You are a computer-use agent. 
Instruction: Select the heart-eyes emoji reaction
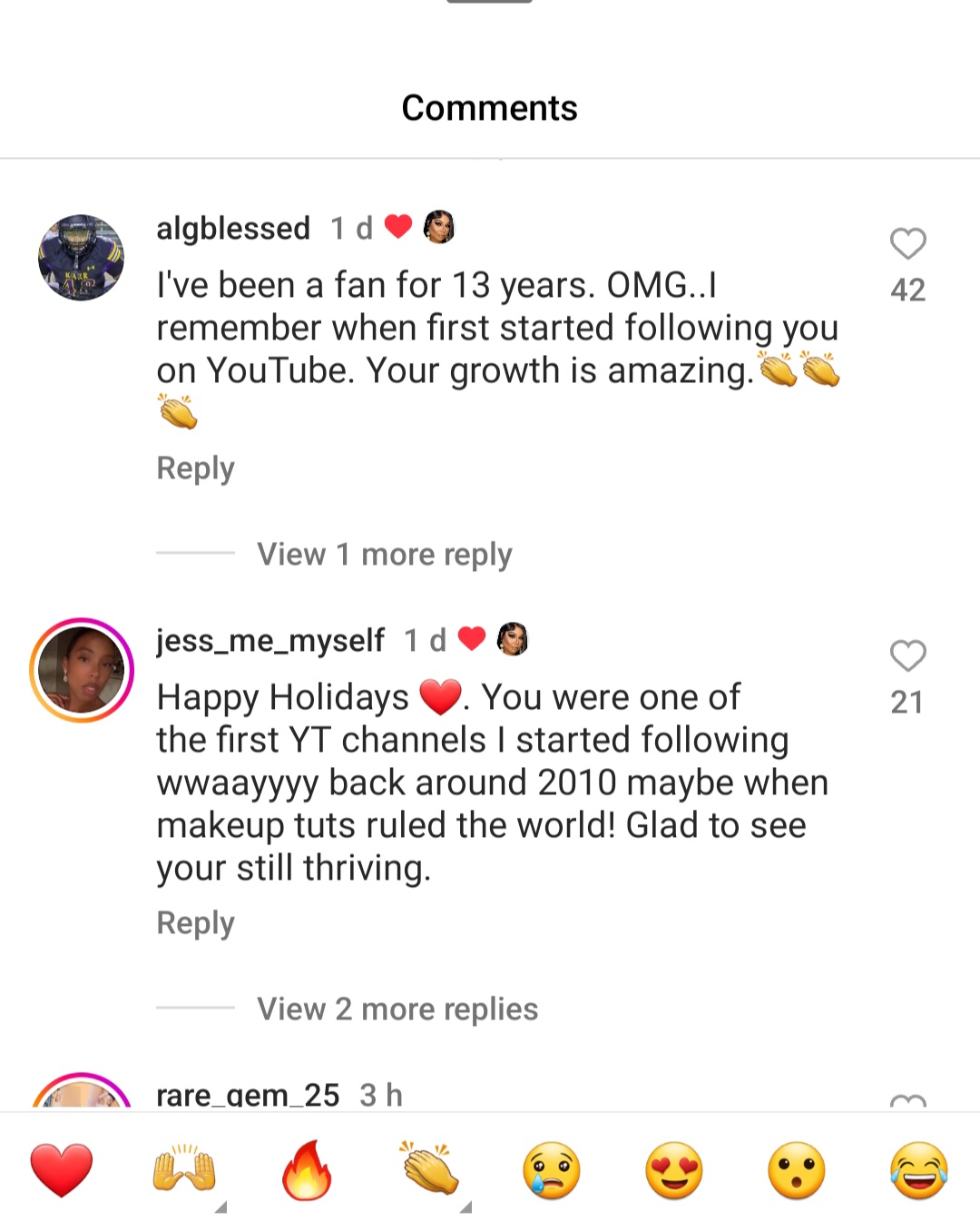click(674, 1169)
